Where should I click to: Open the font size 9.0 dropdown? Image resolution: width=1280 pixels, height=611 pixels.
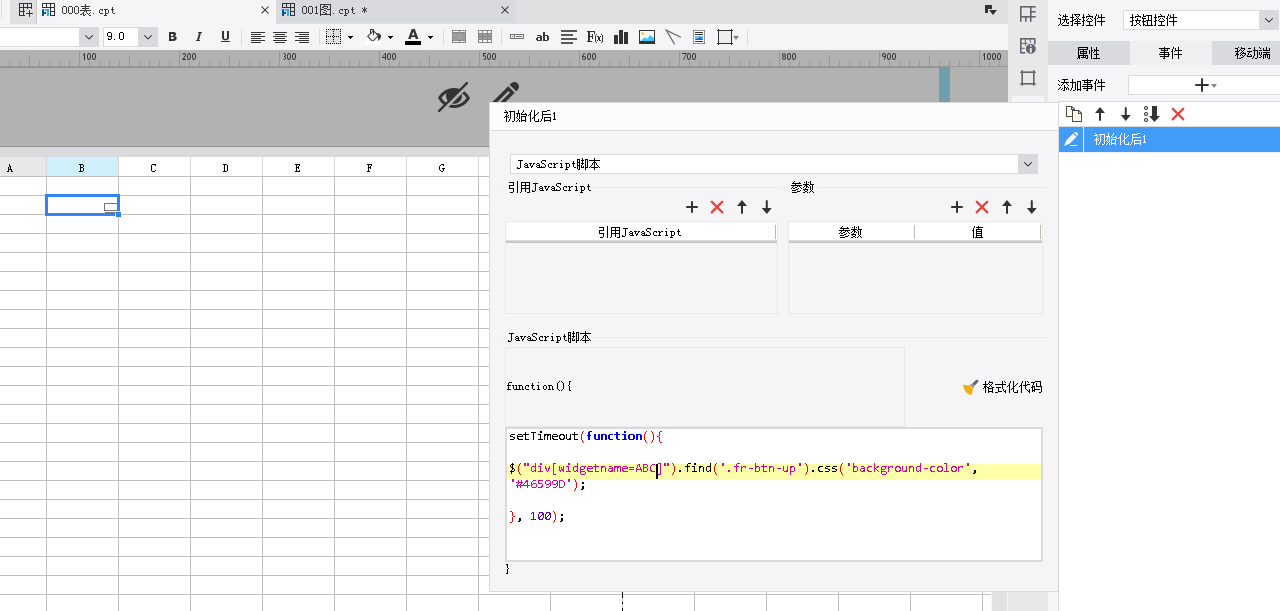coord(148,37)
